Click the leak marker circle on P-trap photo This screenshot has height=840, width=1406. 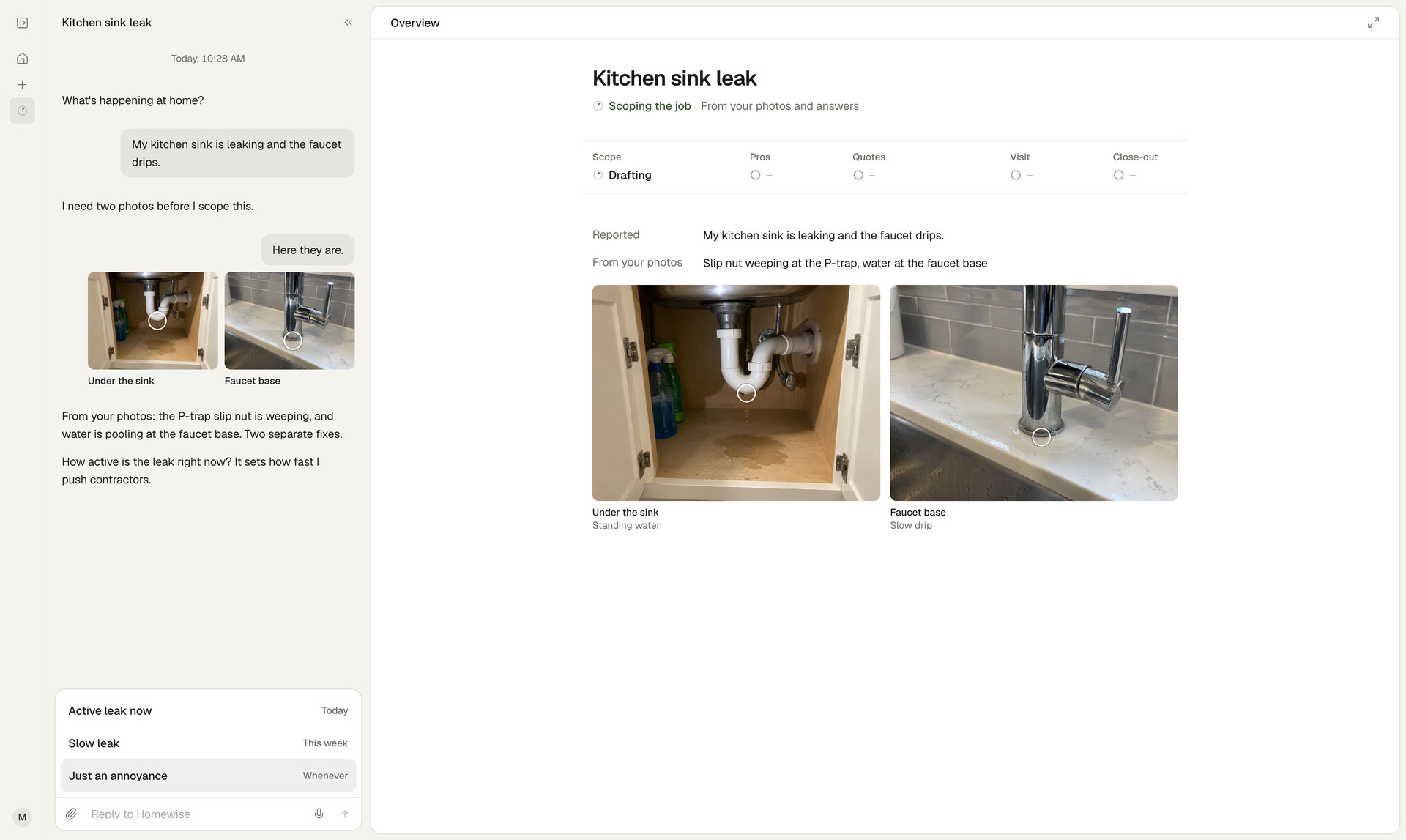(746, 393)
